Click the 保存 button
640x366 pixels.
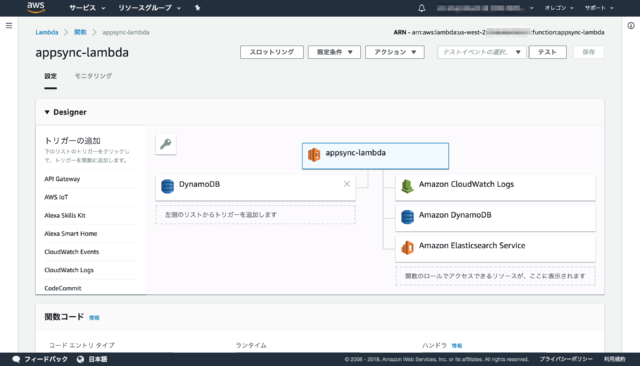(x=588, y=52)
